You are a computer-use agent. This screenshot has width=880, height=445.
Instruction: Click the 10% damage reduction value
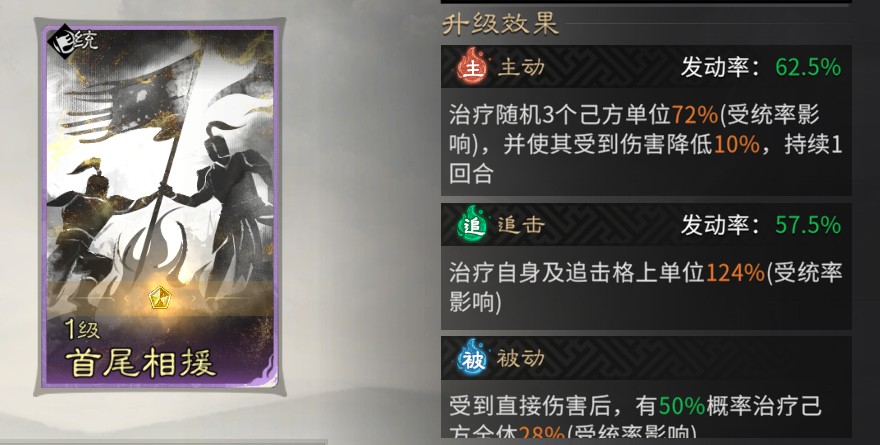tap(737, 145)
